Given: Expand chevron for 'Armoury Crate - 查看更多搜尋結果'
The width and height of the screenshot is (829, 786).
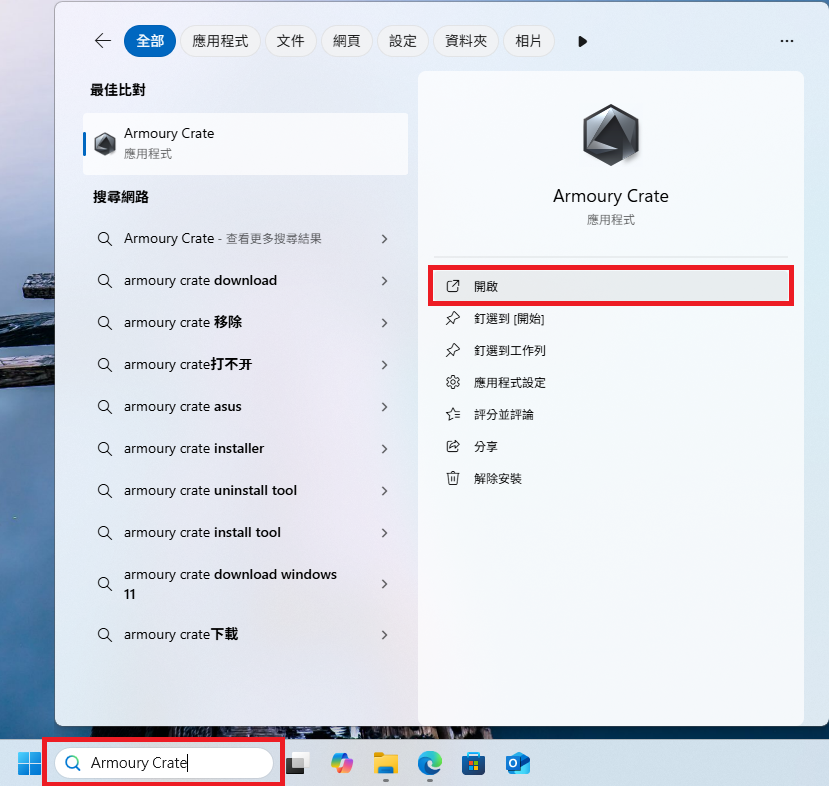Looking at the screenshot, I should point(384,239).
